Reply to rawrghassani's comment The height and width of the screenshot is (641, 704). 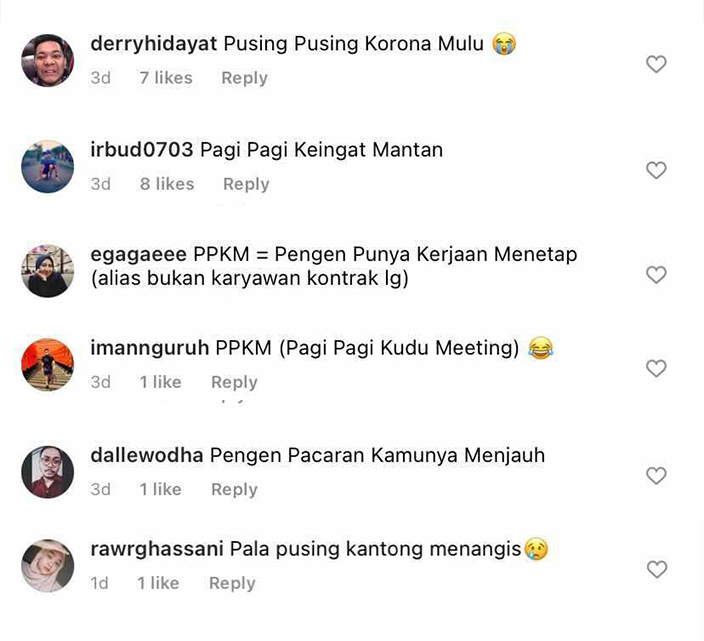point(233,583)
